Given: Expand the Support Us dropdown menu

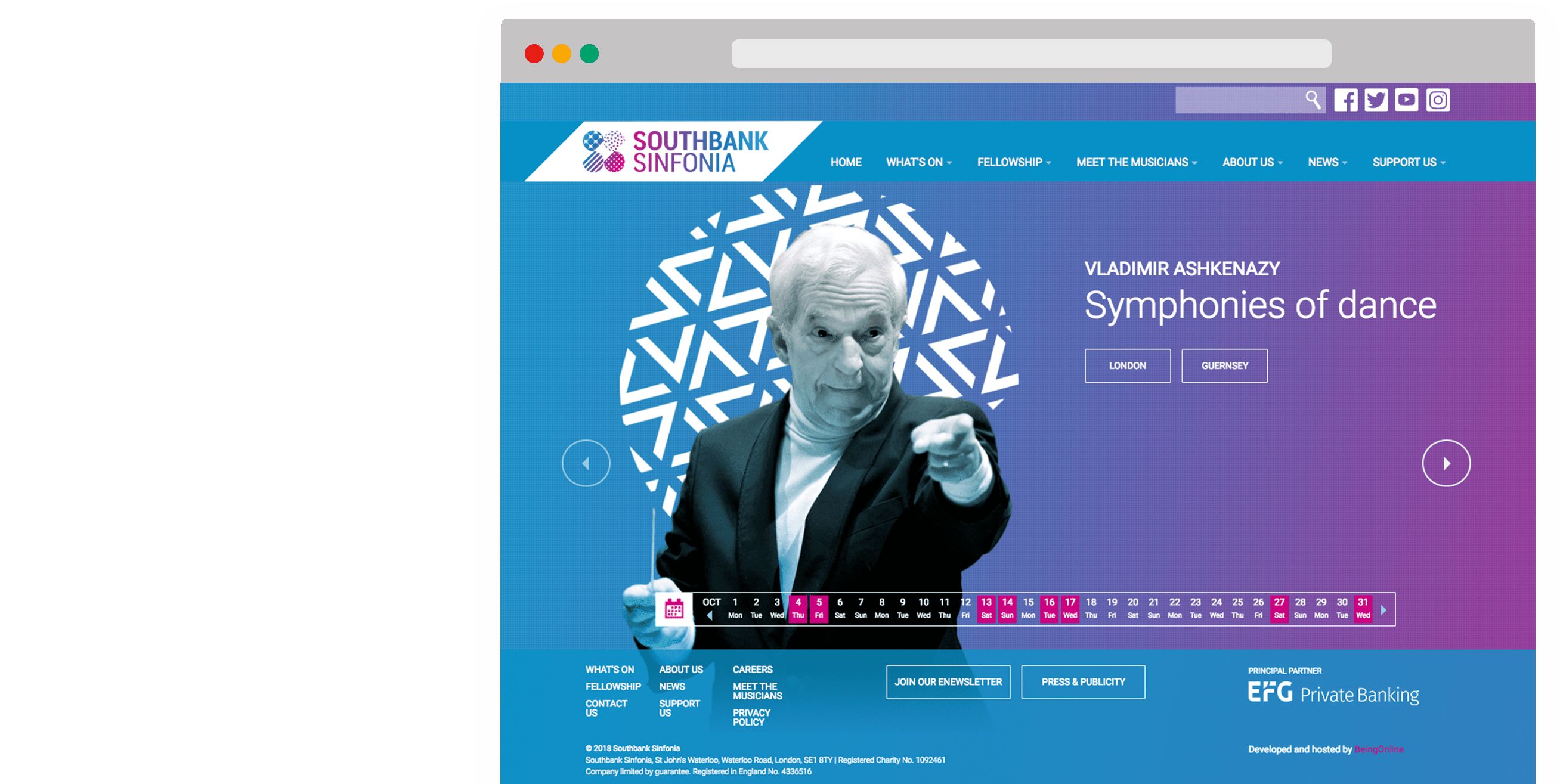Looking at the screenshot, I should click(1409, 162).
